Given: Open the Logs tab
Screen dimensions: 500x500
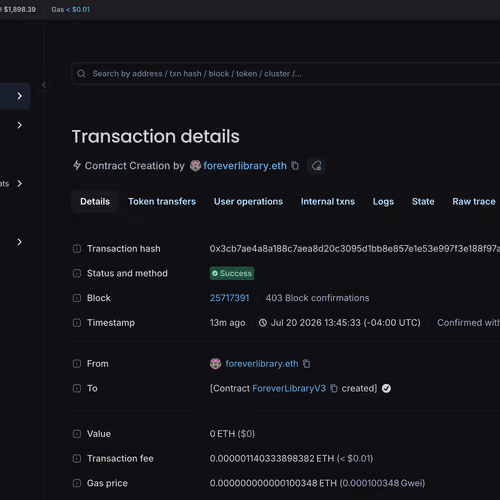Looking at the screenshot, I should (383, 202).
